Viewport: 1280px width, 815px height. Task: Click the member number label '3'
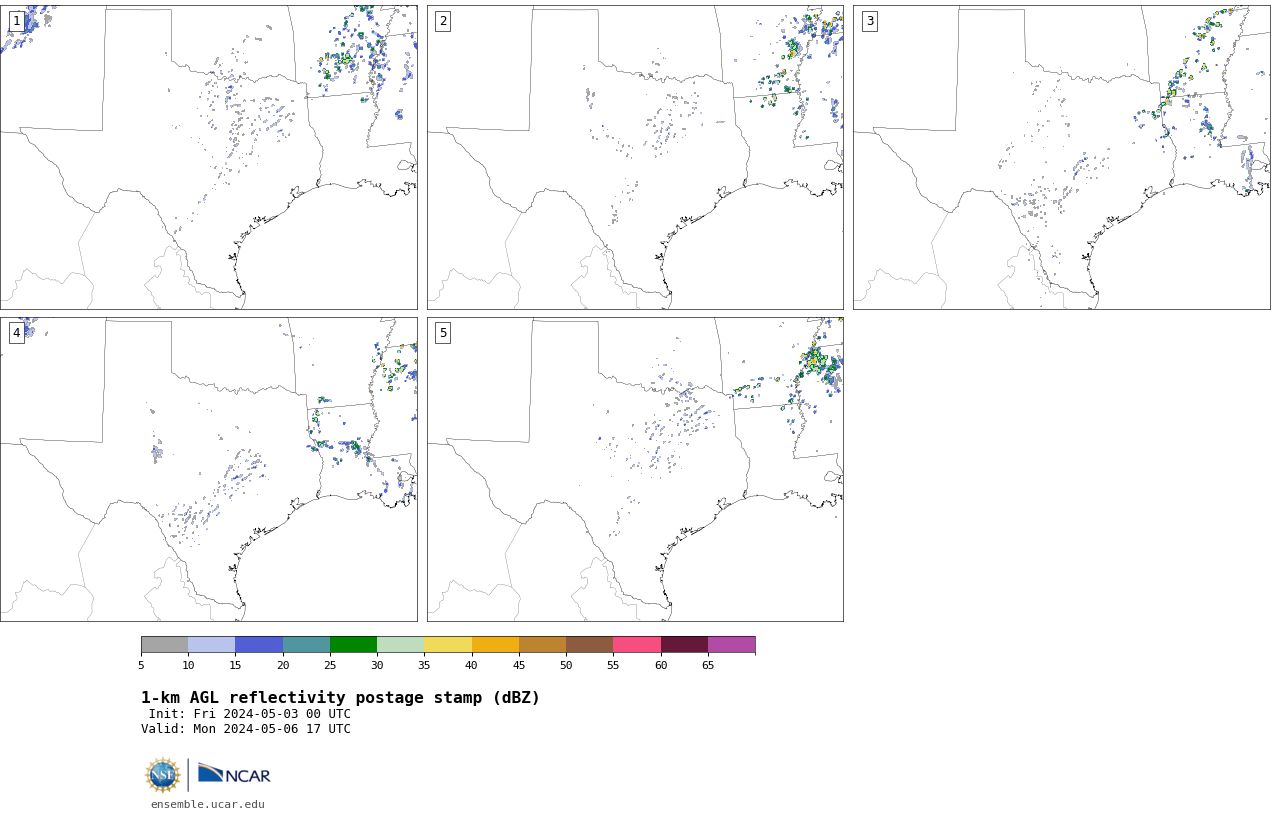click(870, 21)
